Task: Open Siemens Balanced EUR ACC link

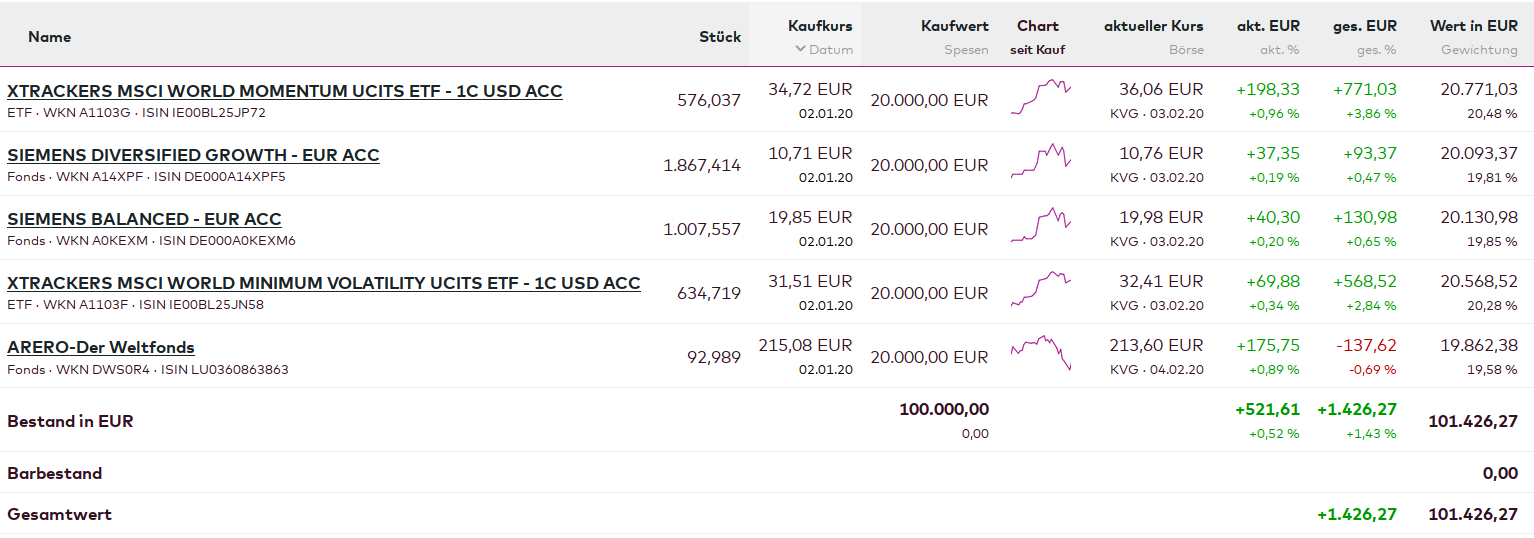Action: click(144, 219)
